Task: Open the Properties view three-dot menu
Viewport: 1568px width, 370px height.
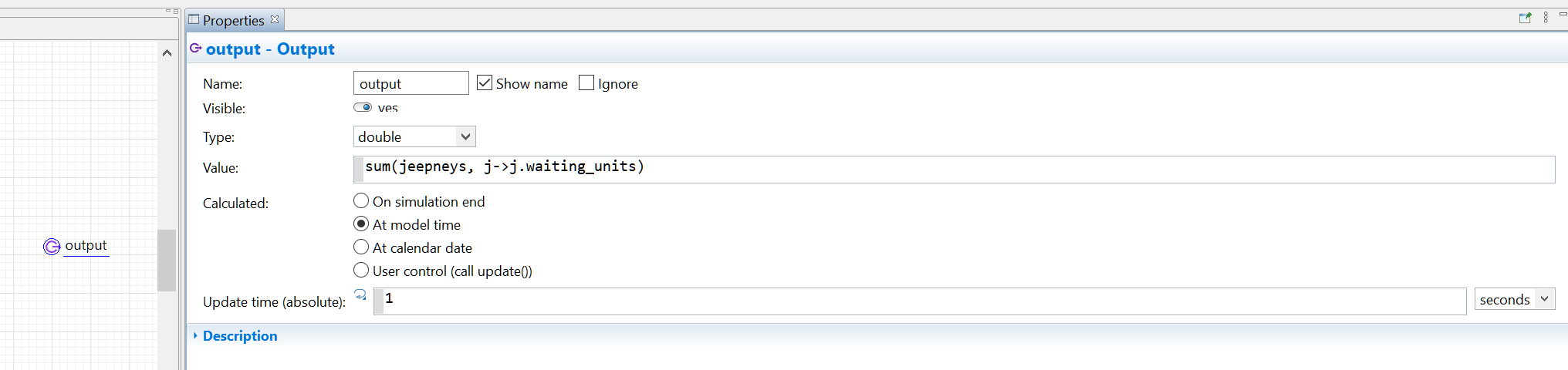Action: tap(1546, 18)
